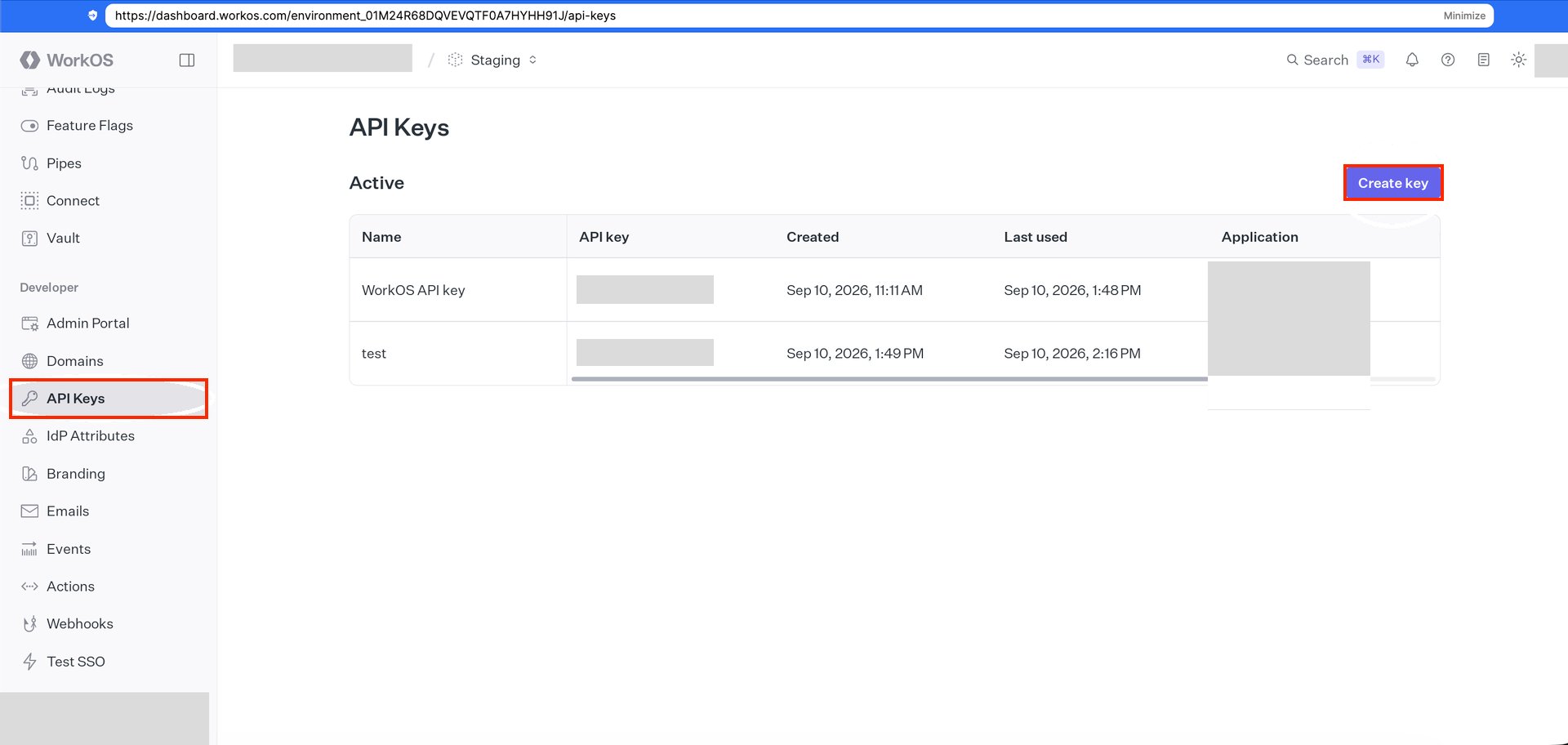The image size is (1568, 745).
Task: Click the Created column header
Action: pyautogui.click(x=813, y=237)
